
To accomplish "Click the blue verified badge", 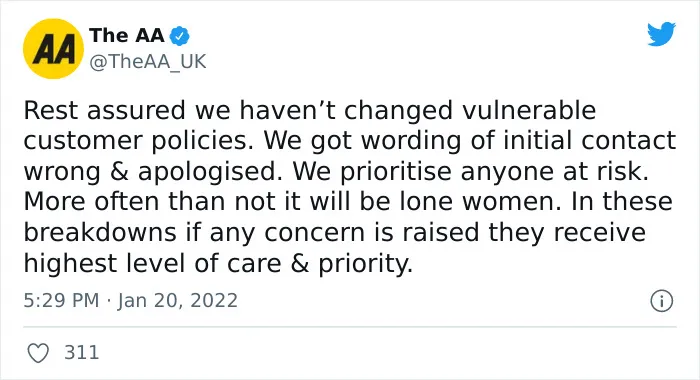I will point(179,36).
